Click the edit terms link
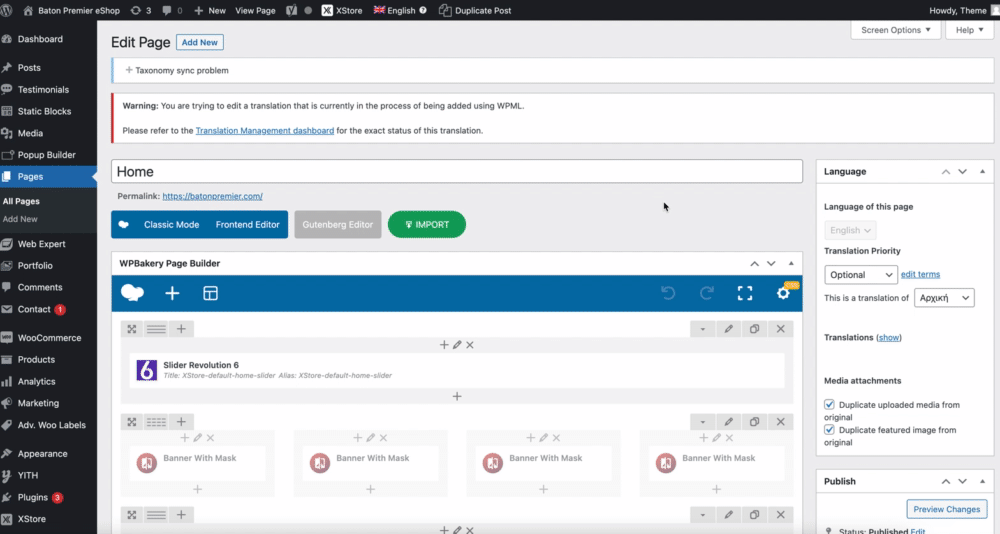Viewport: 1000px width, 534px height. (x=920, y=274)
